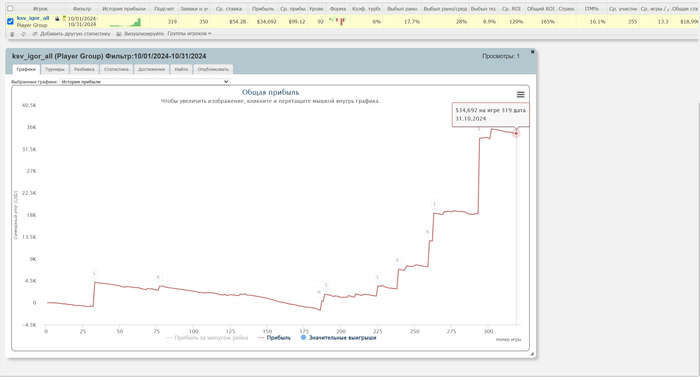Click the red data point at game 319

(x=516, y=133)
